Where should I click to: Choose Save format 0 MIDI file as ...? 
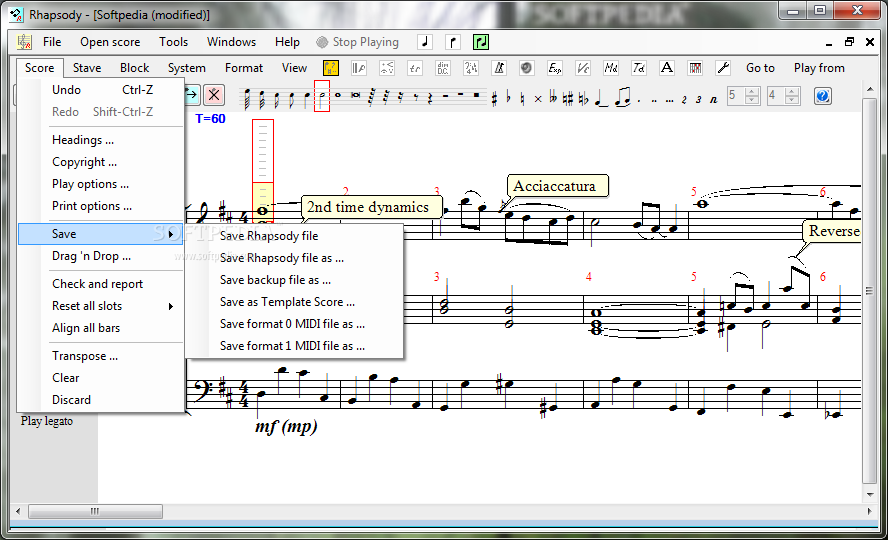(294, 324)
